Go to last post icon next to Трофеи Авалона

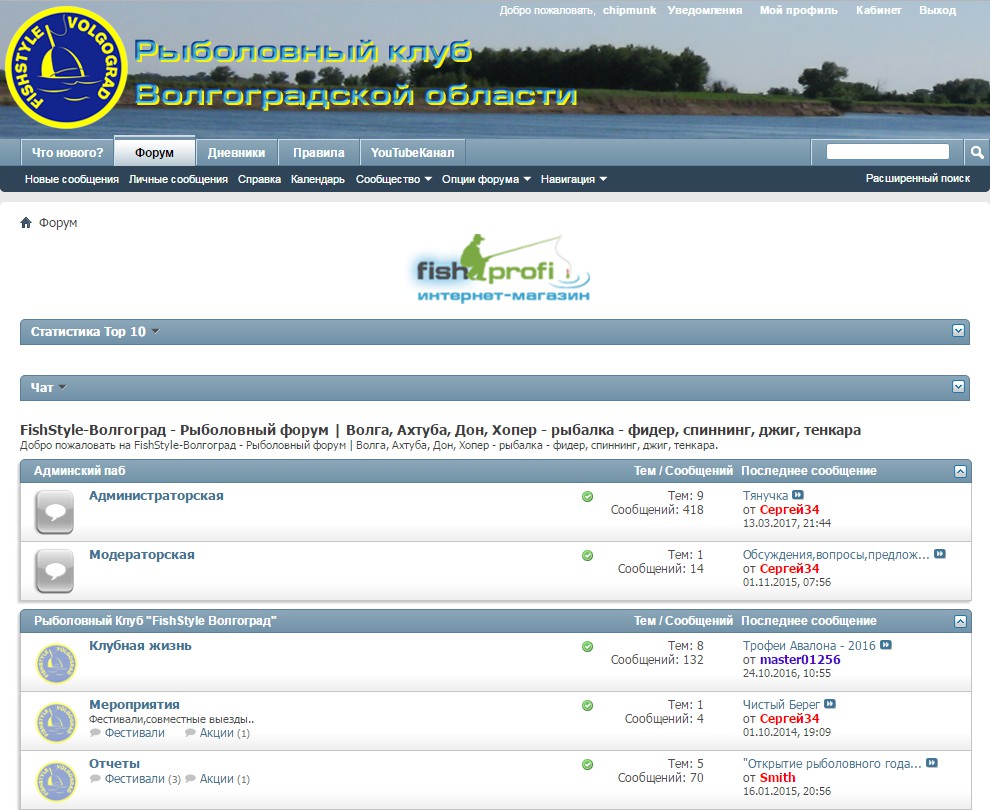pyautogui.click(x=886, y=645)
